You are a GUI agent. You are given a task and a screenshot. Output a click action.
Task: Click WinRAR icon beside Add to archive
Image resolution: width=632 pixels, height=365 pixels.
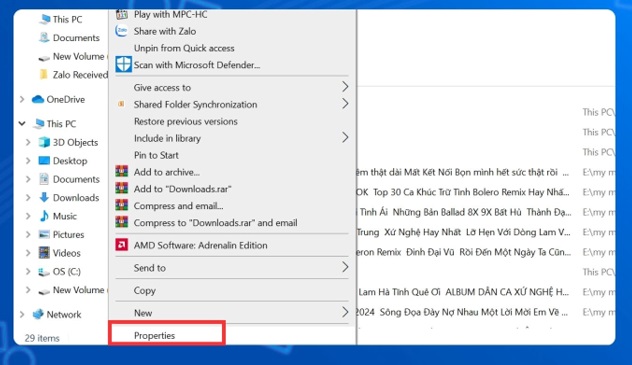[x=122, y=171]
